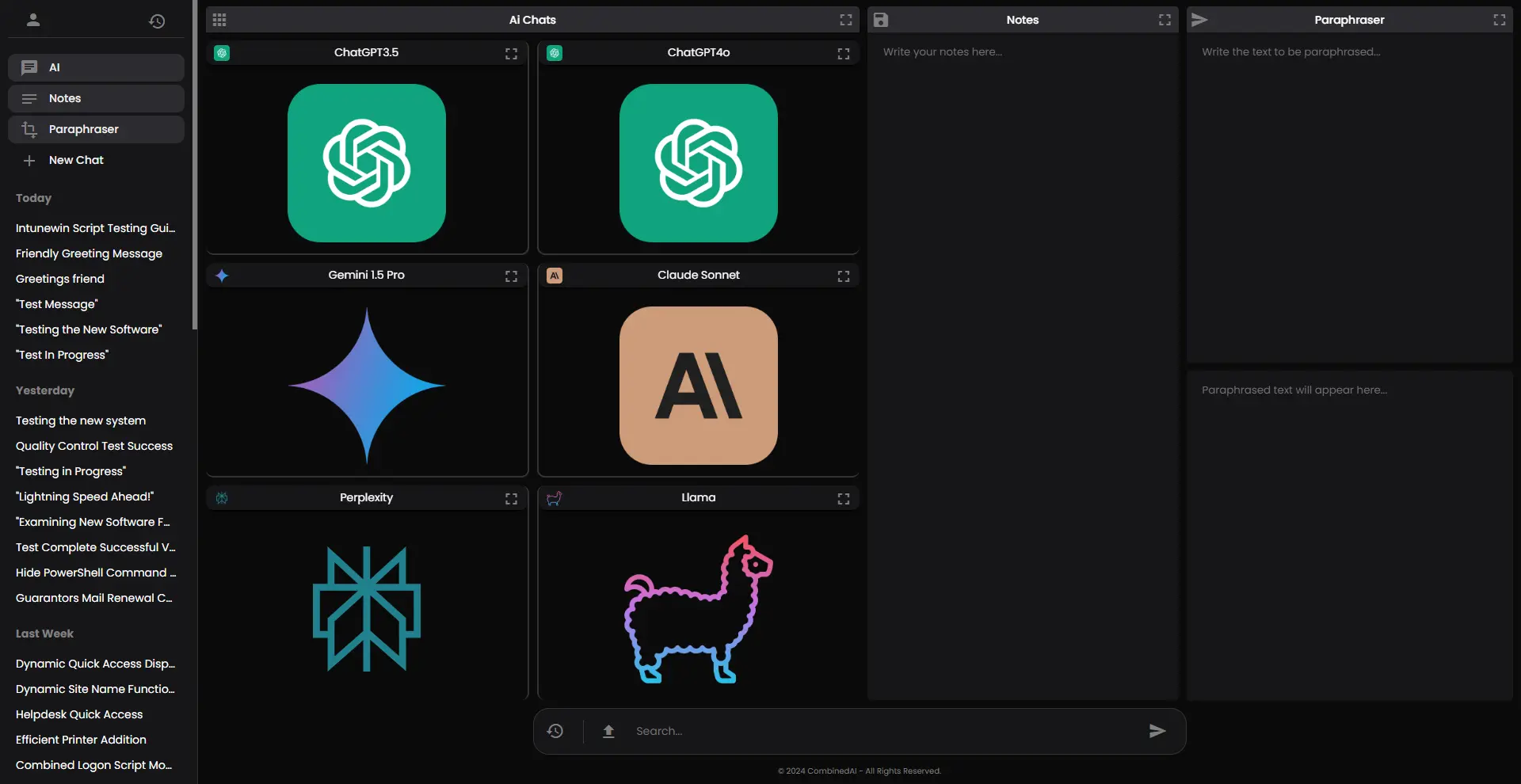Expand the ChatGPT3.5 panel to fullscreen
The height and width of the screenshot is (784, 1521).
click(x=511, y=53)
